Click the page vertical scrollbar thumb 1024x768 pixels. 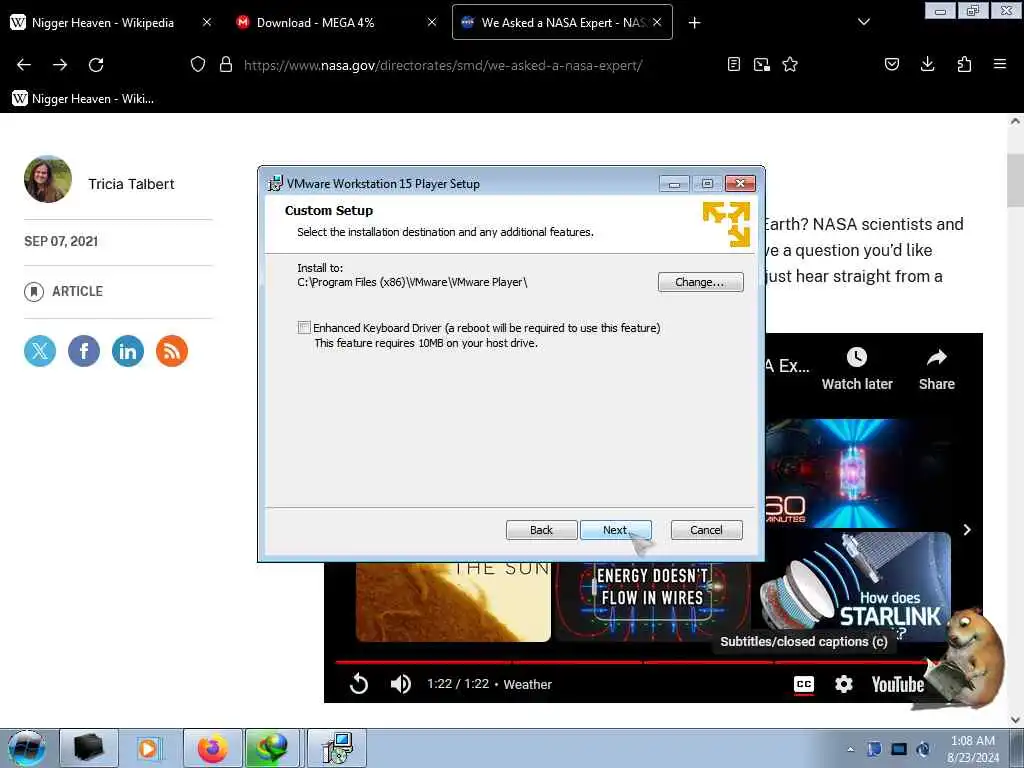pos(1015,180)
